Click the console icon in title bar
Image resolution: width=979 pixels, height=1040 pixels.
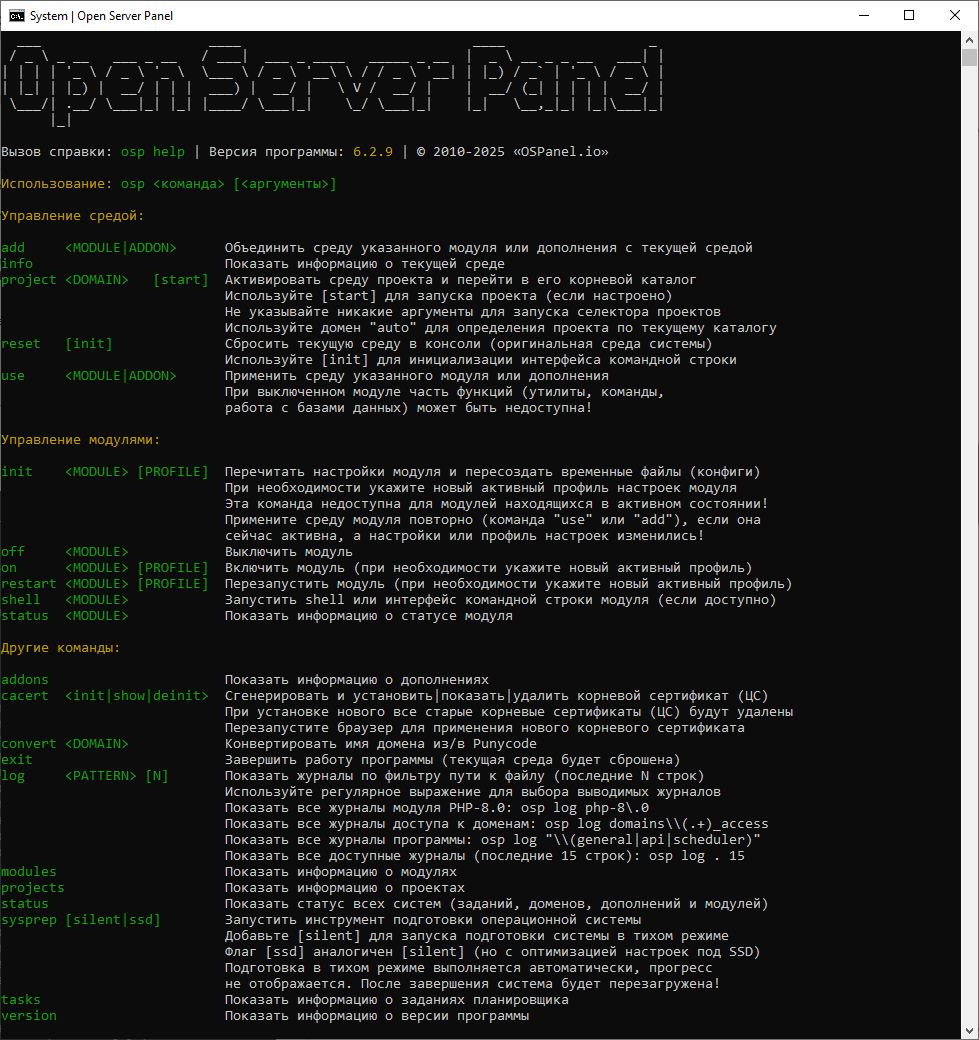coord(17,15)
